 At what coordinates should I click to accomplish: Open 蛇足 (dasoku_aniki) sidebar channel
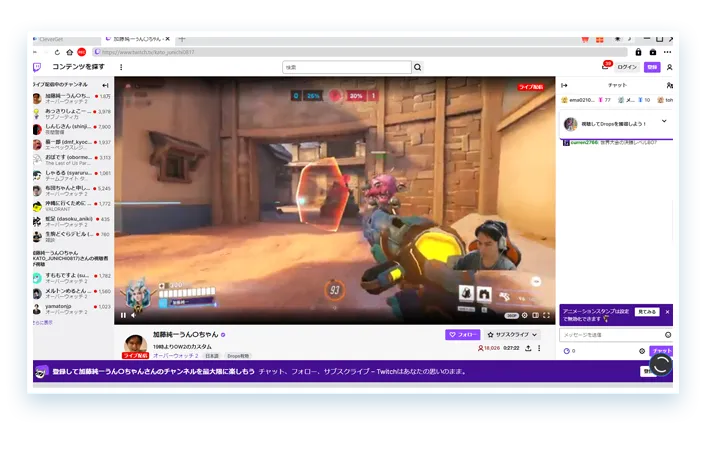pos(72,221)
